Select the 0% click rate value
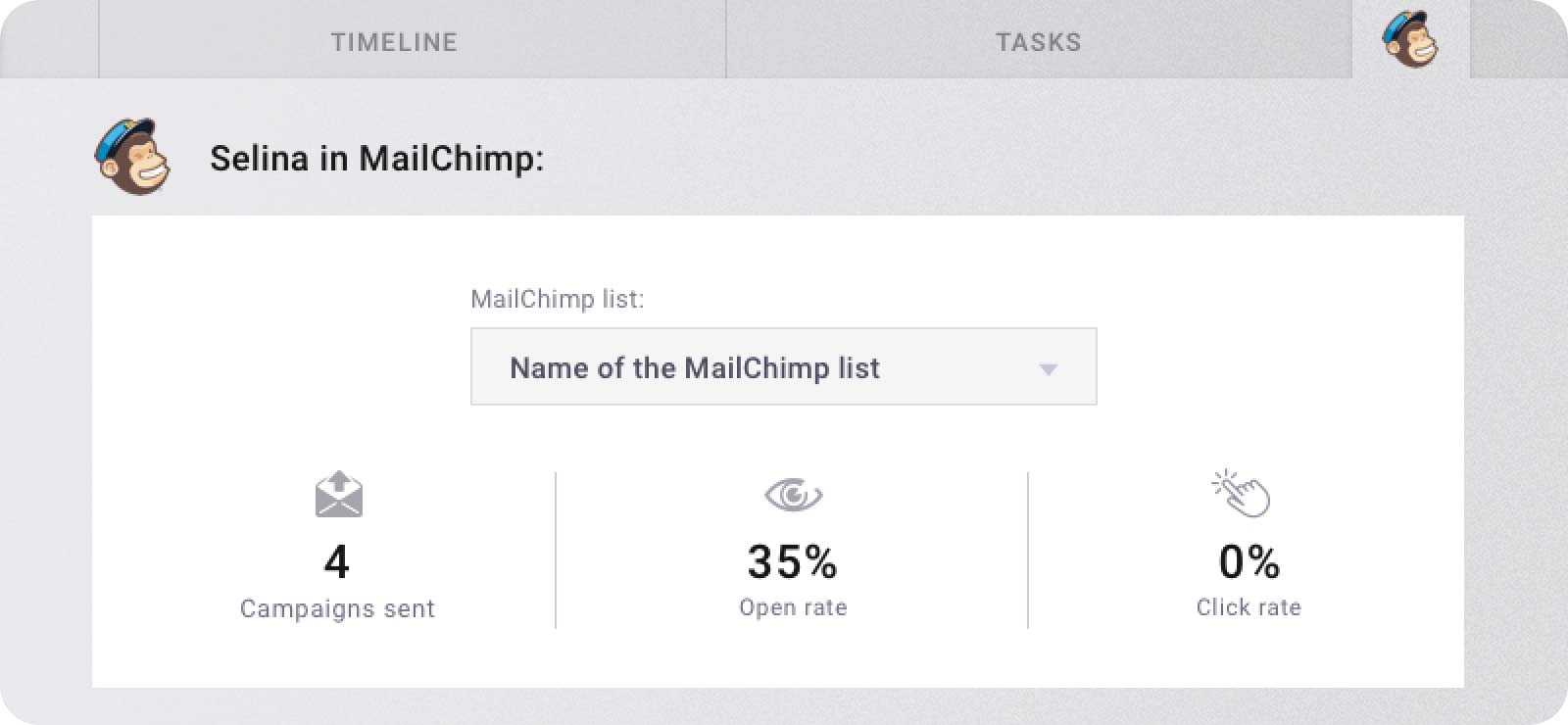This screenshot has height=725, width=1568. [1249, 562]
